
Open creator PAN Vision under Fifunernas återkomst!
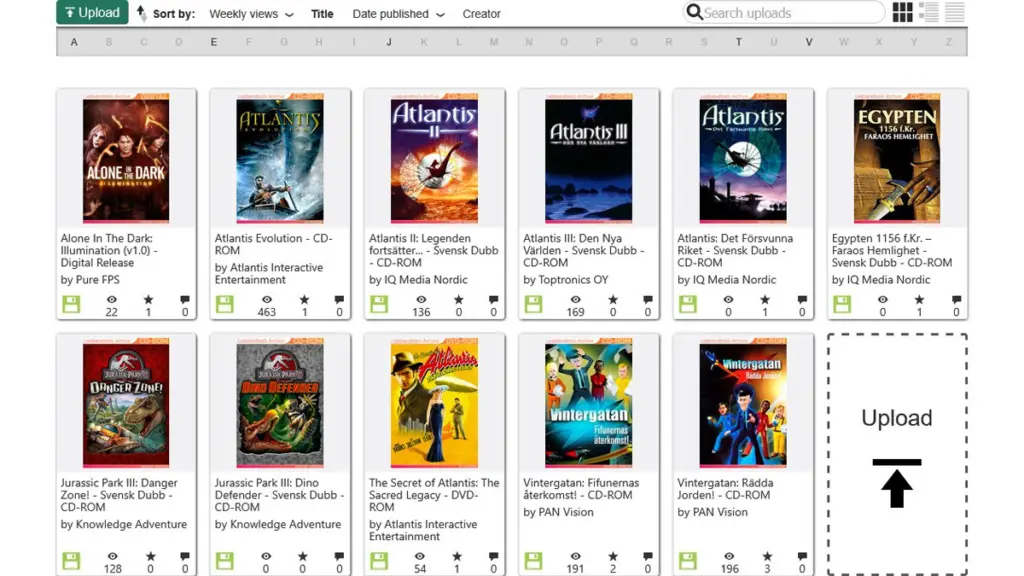(x=566, y=512)
